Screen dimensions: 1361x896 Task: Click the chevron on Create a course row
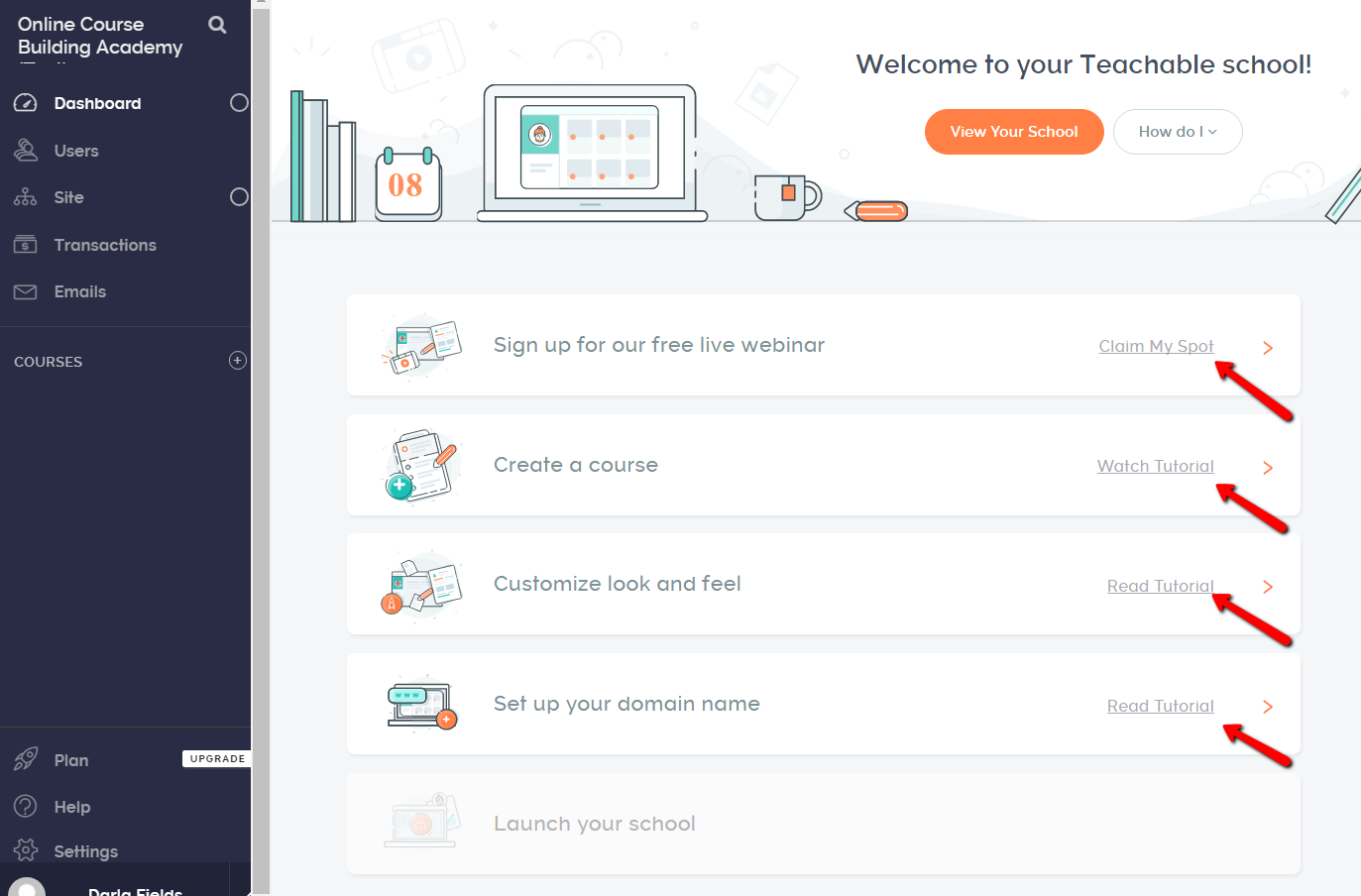point(1268,468)
